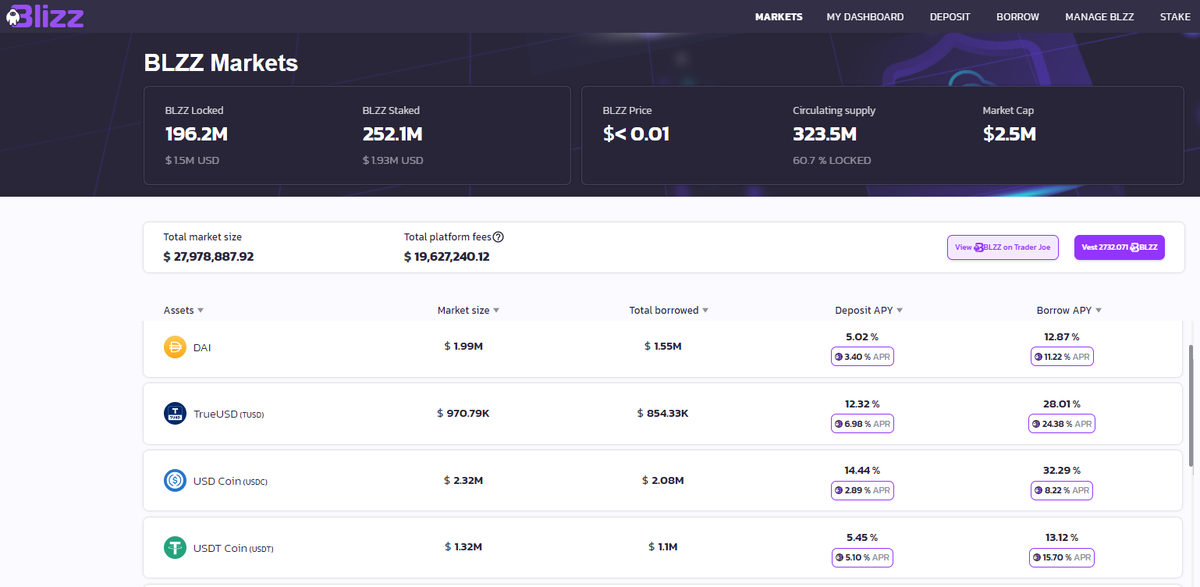1200x587 pixels.
Task: Sort by Deposit APY column arrow
Action: click(x=900, y=311)
